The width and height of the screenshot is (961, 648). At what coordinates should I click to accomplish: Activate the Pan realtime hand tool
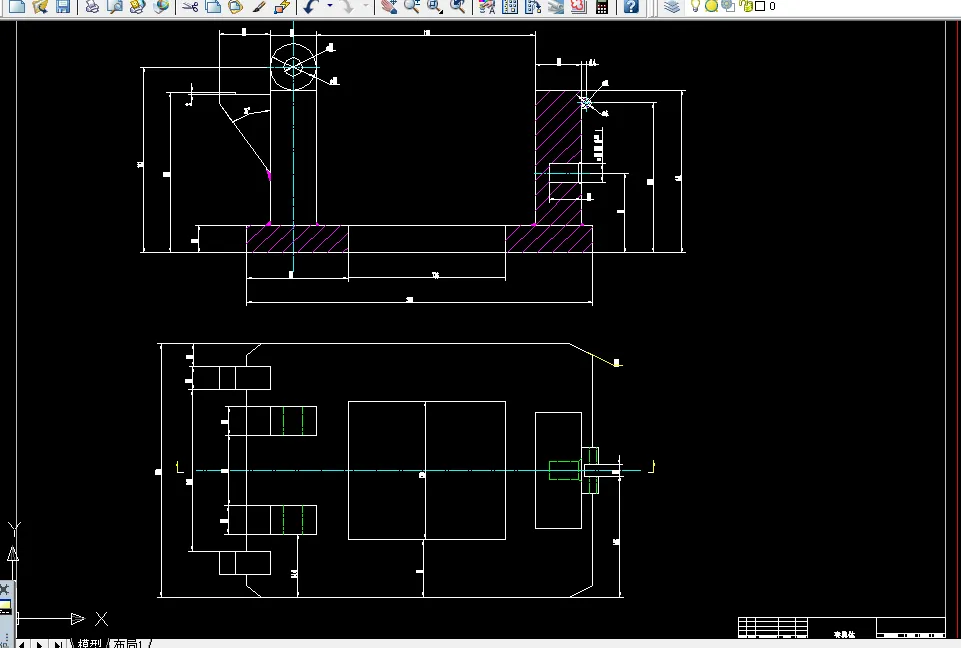tap(389, 7)
